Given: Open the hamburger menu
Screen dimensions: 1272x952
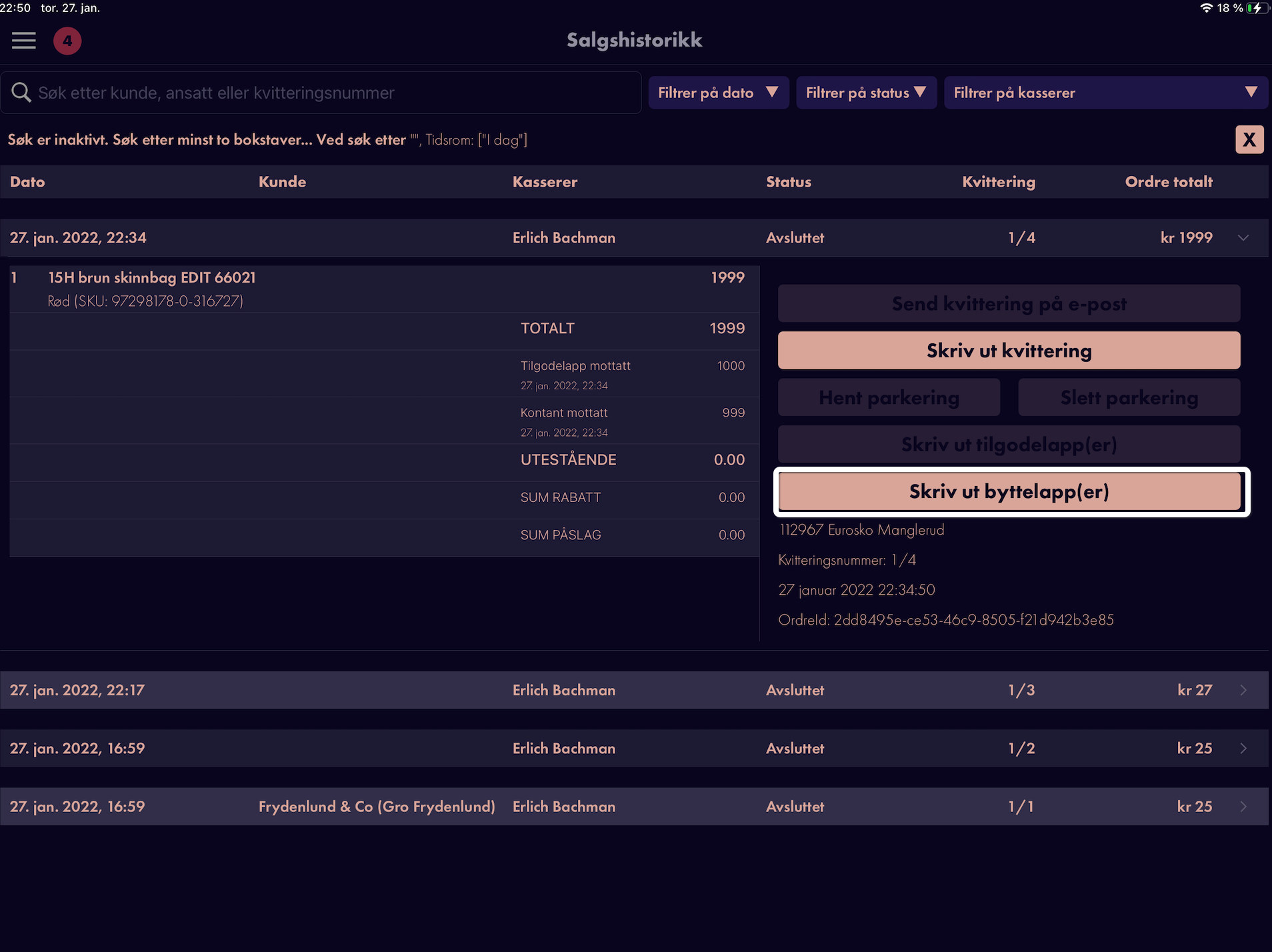Looking at the screenshot, I should pyautogui.click(x=24, y=41).
